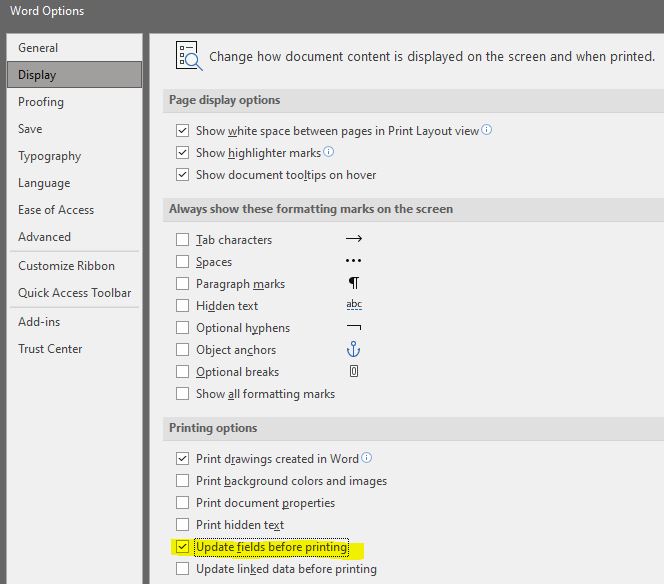The width and height of the screenshot is (664, 584).
Task: Open the Trust Center page
Action: pos(50,349)
